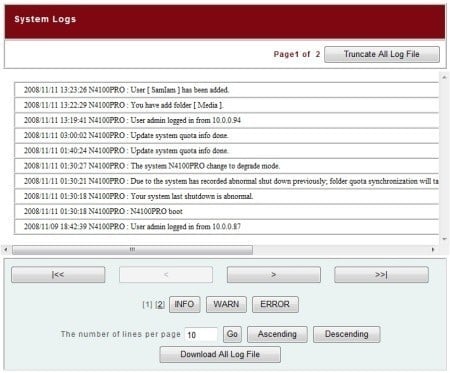Click the 'Page1 of 2' indicator text
This screenshot has width=450, height=373.
(x=297, y=54)
